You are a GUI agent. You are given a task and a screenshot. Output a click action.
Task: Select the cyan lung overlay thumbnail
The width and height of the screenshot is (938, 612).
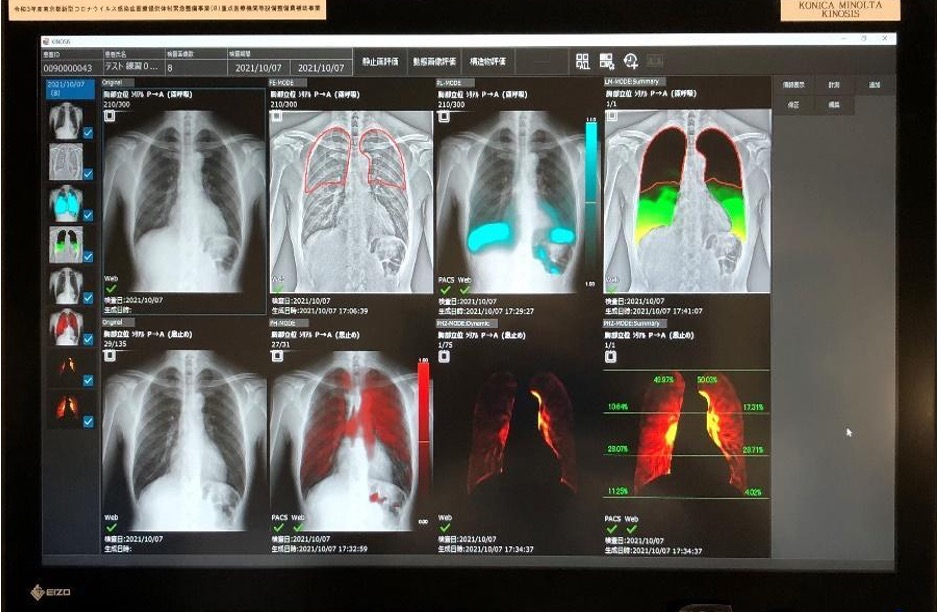tap(65, 203)
